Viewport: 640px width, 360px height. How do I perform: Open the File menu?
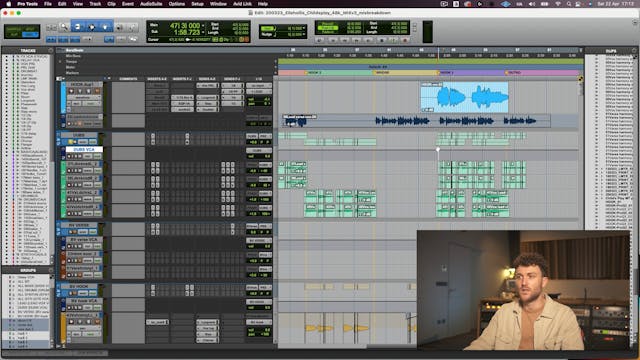coord(48,4)
